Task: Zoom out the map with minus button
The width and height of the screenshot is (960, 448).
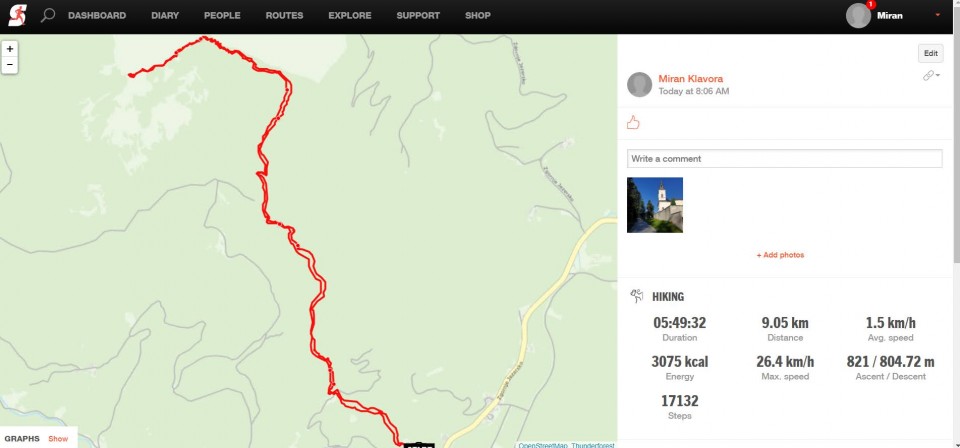Action: coord(10,65)
